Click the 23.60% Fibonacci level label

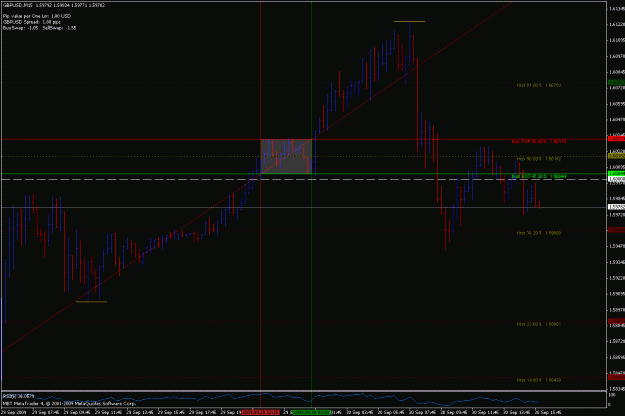pyautogui.click(x=539, y=324)
